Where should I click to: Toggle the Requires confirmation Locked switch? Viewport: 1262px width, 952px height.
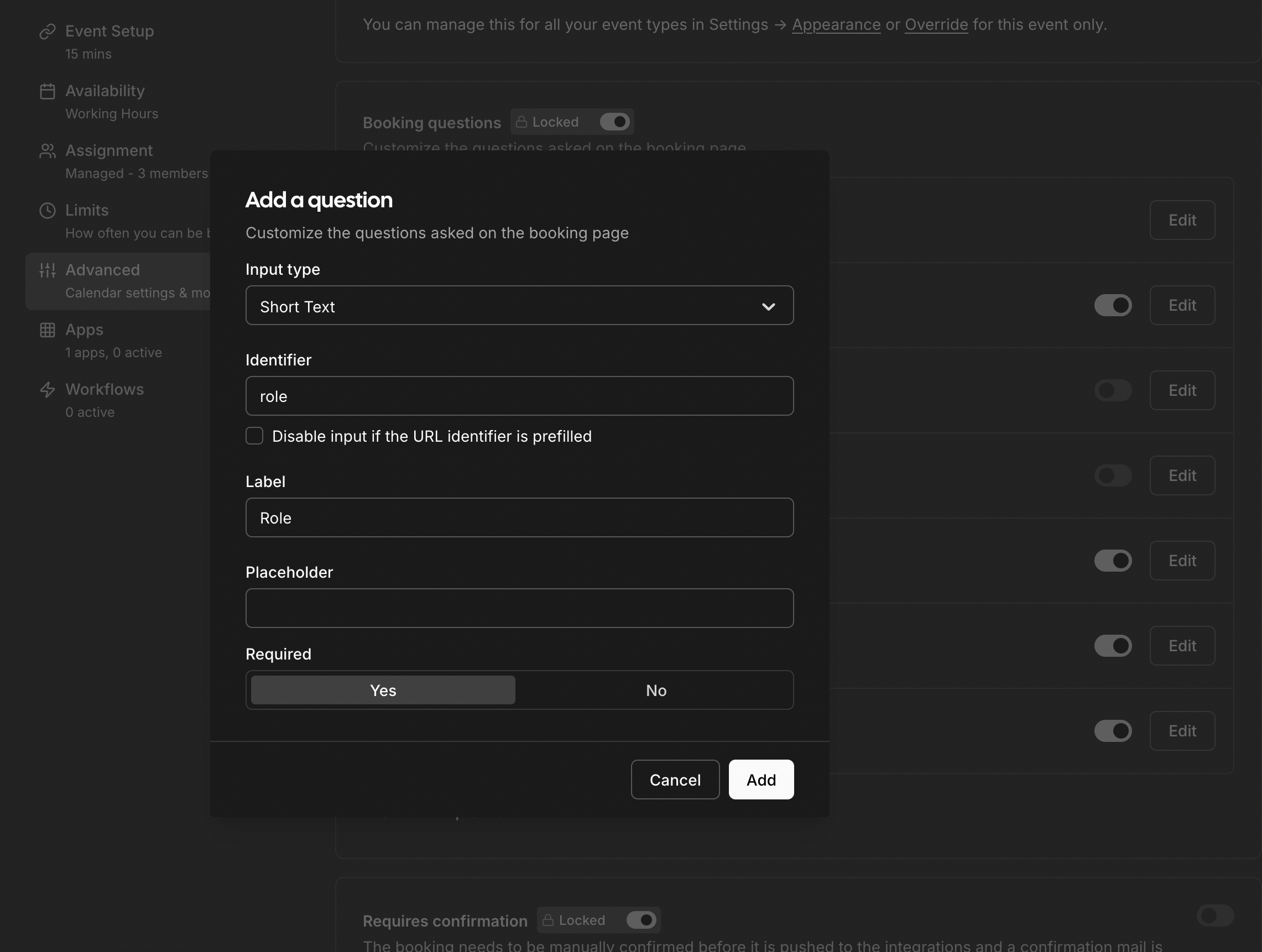(642, 920)
